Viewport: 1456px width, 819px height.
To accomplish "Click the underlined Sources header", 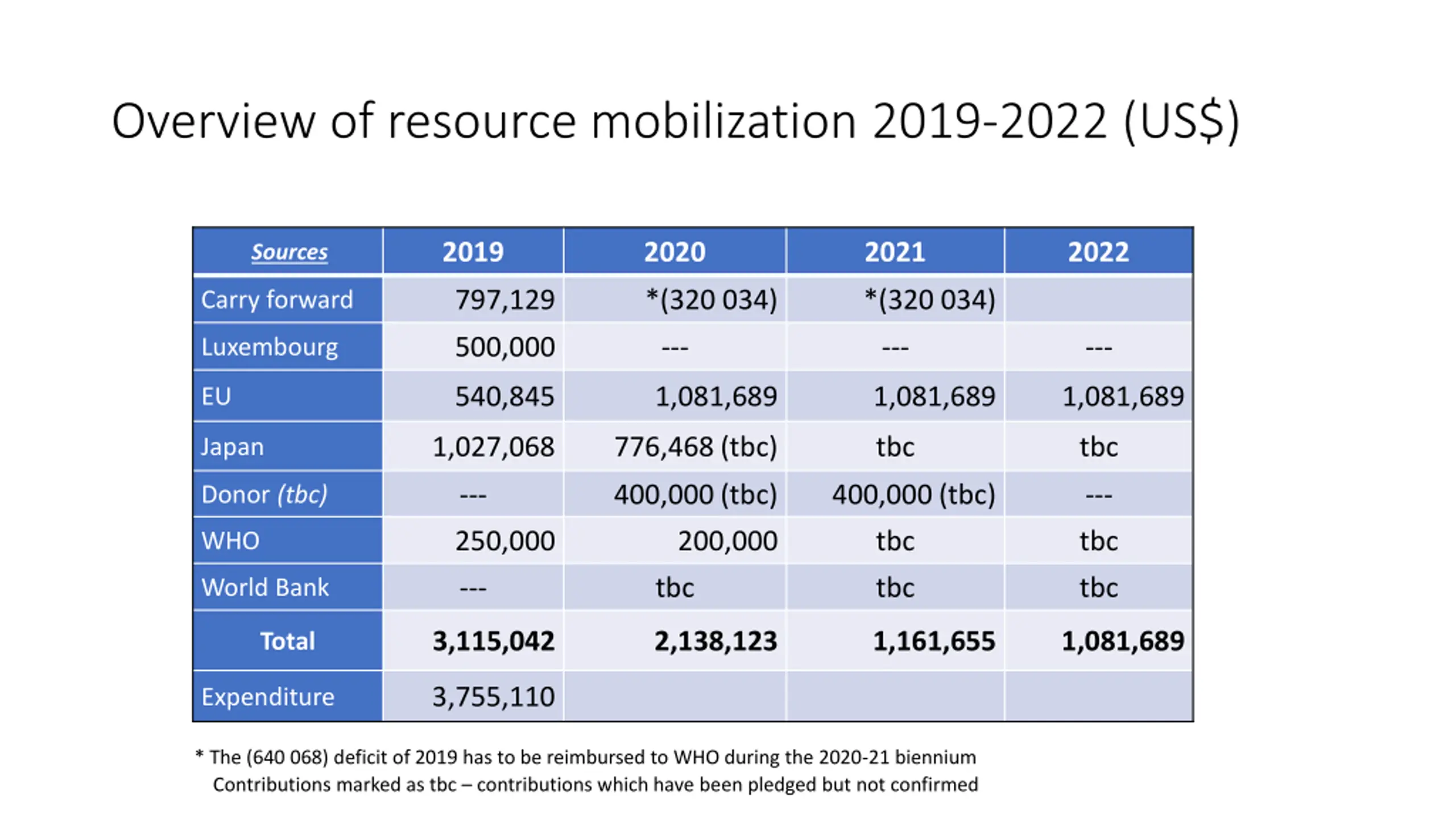I will click(289, 252).
